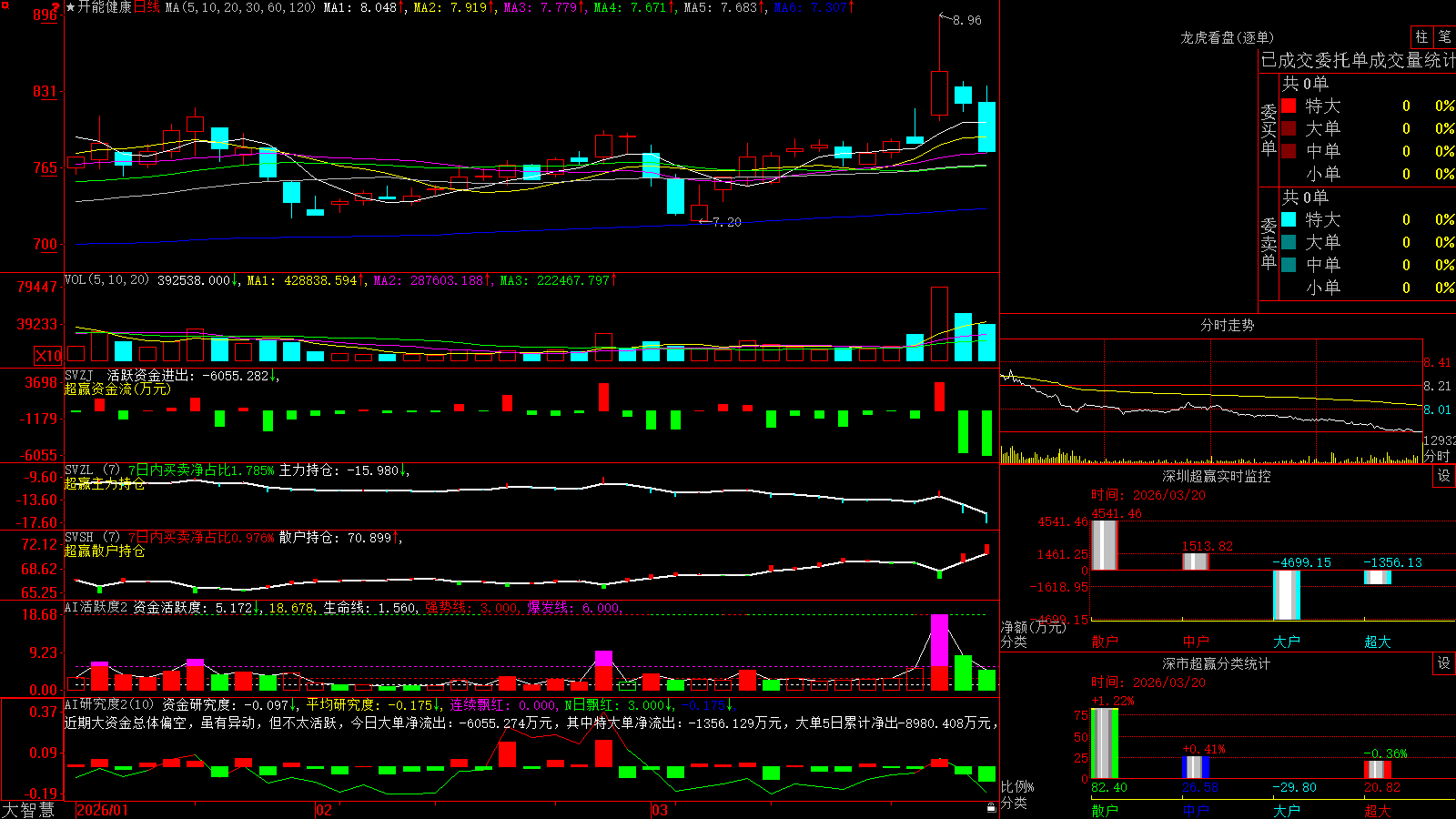Click the -1356.13 超大 bar in 实时监控
1456x819 pixels.
pyautogui.click(x=1378, y=577)
